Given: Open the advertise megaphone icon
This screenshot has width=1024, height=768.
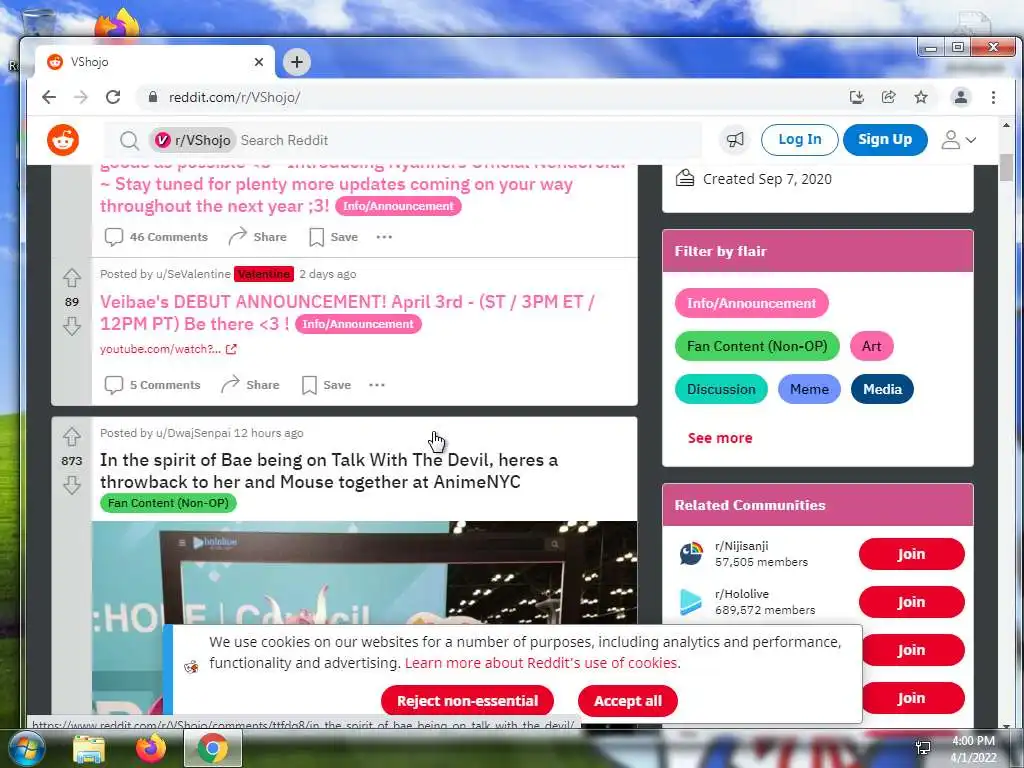Looking at the screenshot, I should pos(735,140).
